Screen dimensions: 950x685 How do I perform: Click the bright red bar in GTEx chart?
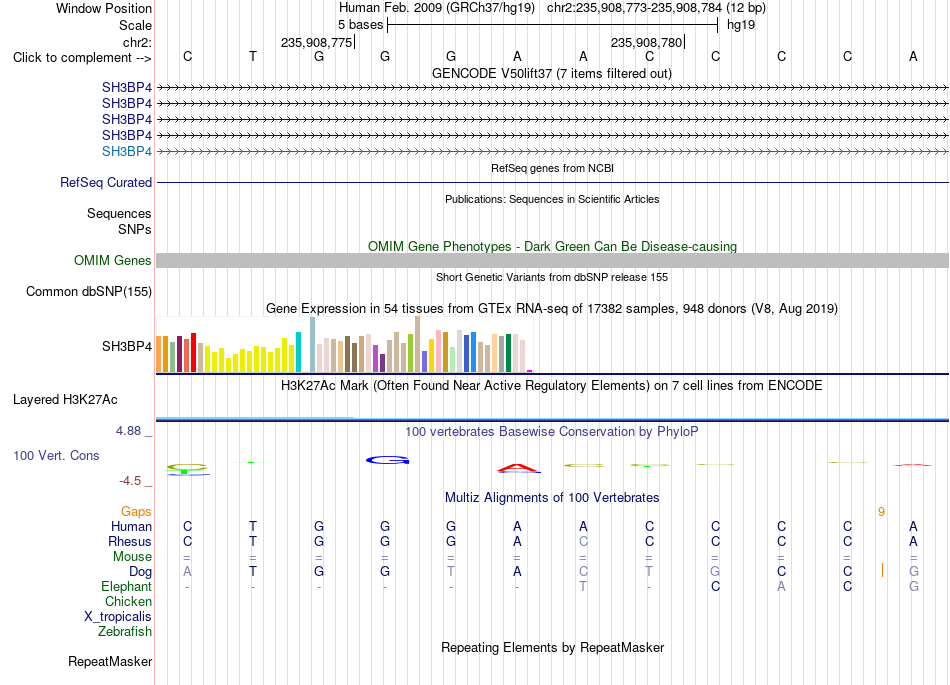point(193,352)
